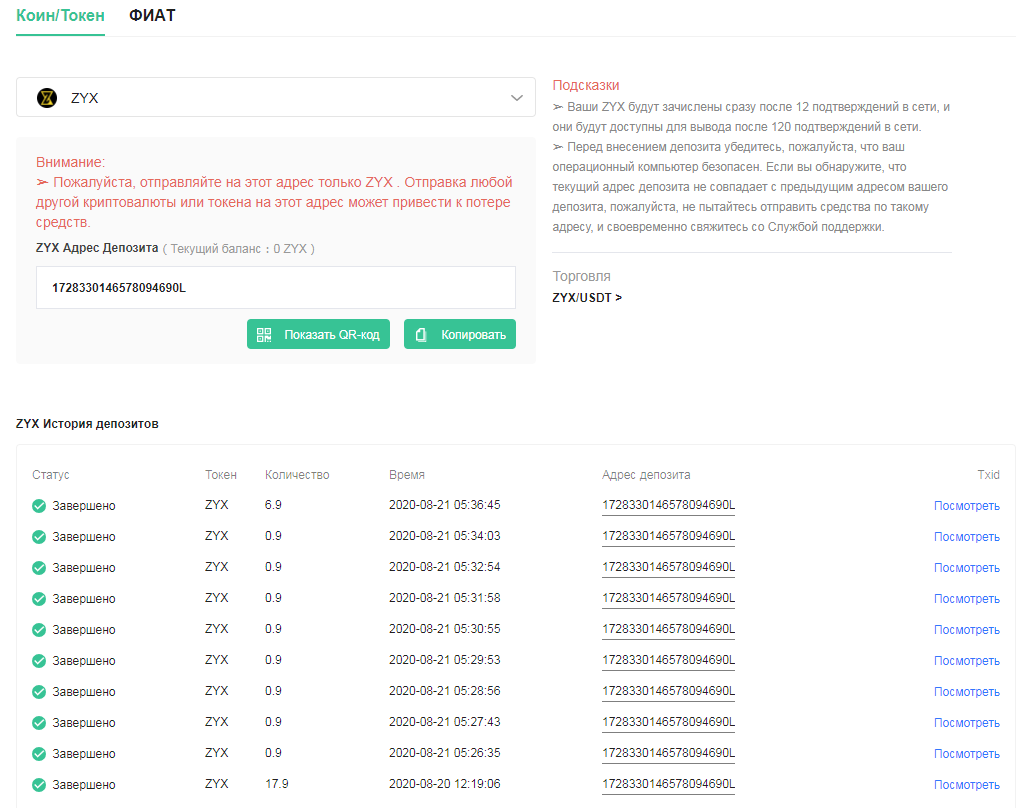Screen dimensions: 1022x808
Task: Click green checkmark of 6.9 ZYX deposit
Action: tap(39, 506)
